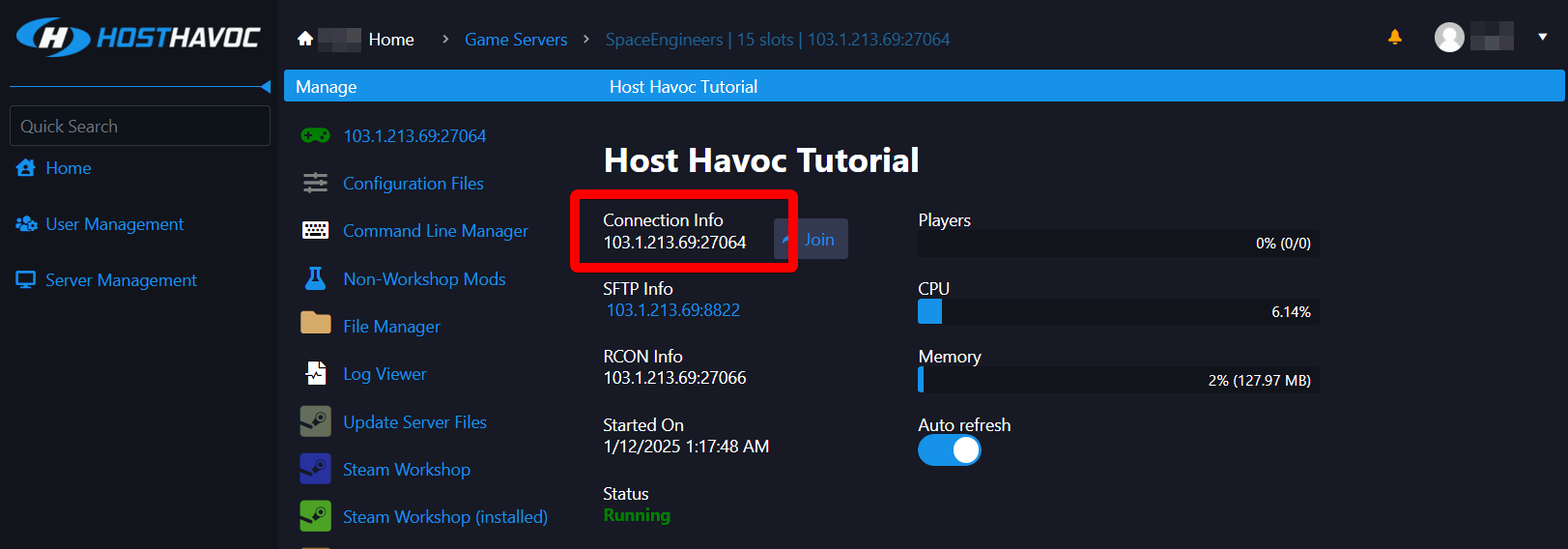Open the notification bell
The image size is (1568, 549).
coord(1395,37)
